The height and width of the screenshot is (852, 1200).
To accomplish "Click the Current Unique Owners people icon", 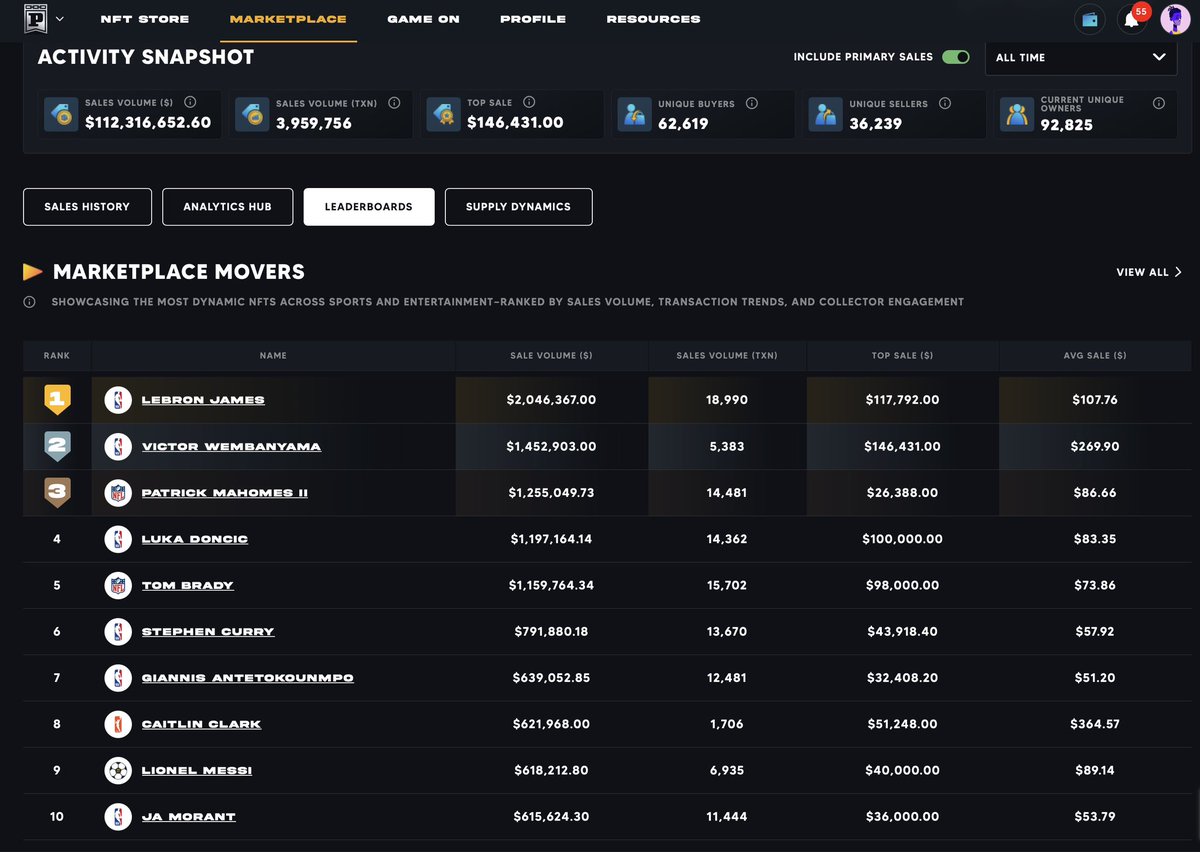I will (x=1017, y=115).
